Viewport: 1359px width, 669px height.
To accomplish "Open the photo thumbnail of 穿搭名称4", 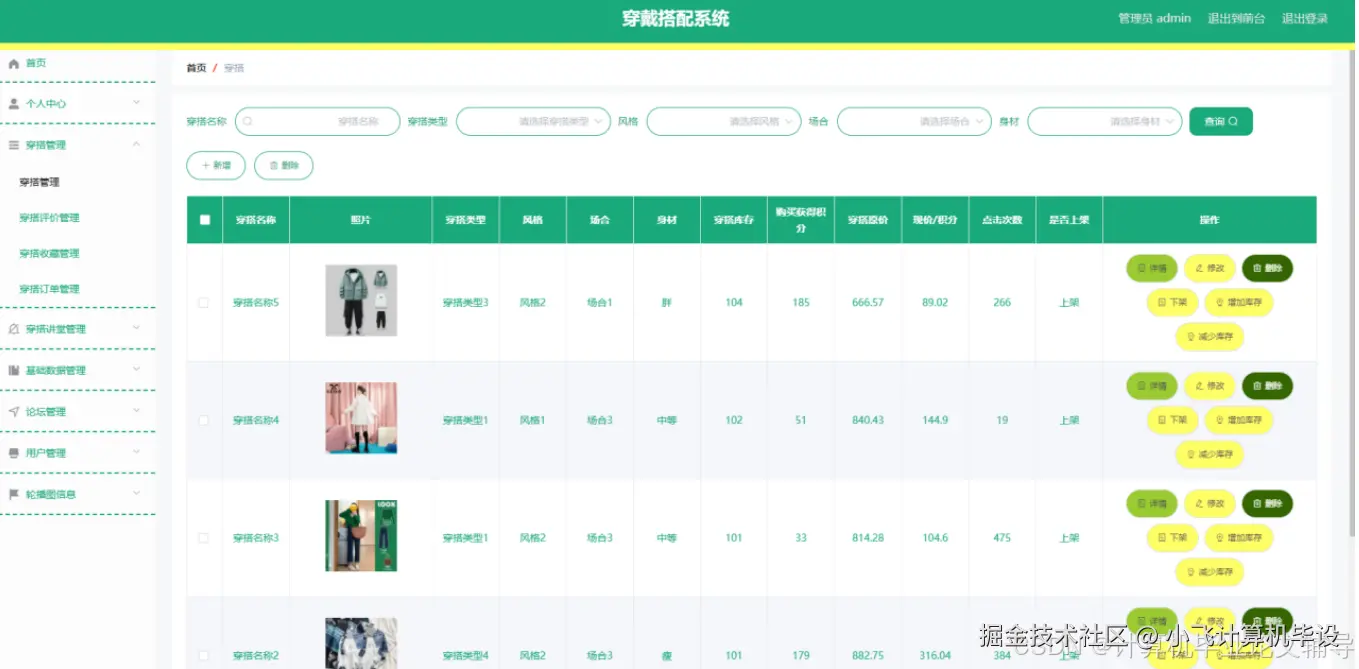I will pos(361,418).
